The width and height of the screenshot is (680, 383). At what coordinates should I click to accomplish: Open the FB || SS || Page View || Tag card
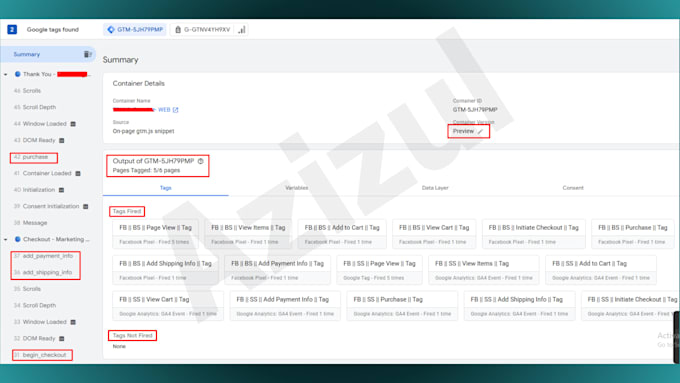point(379,270)
